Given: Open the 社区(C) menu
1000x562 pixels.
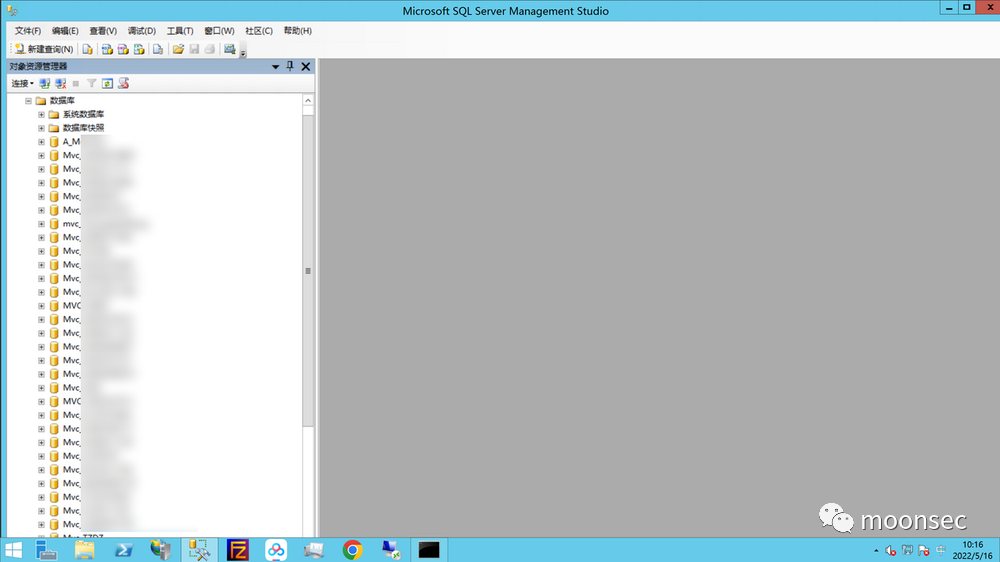Looking at the screenshot, I should coord(259,31).
